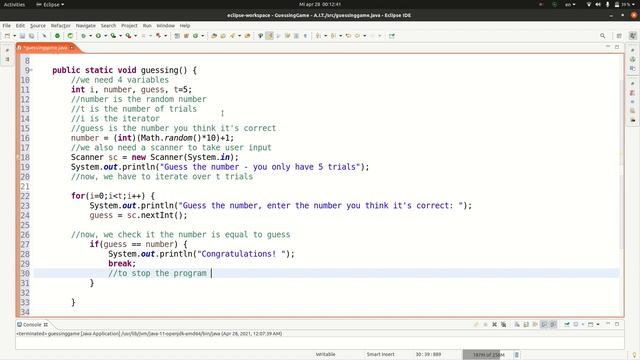Click the Debug bug toolbar icon
The height and width of the screenshot is (360, 640).
[83, 36]
